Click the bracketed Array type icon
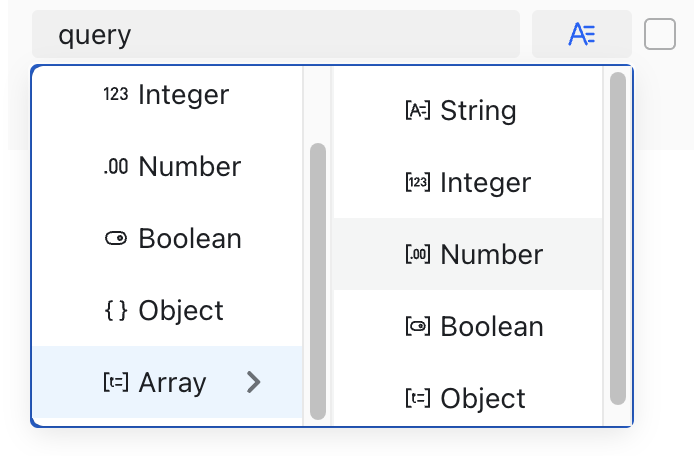The width and height of the screenshot is (694, 456). pyautogui.click(x=116, y=382)
